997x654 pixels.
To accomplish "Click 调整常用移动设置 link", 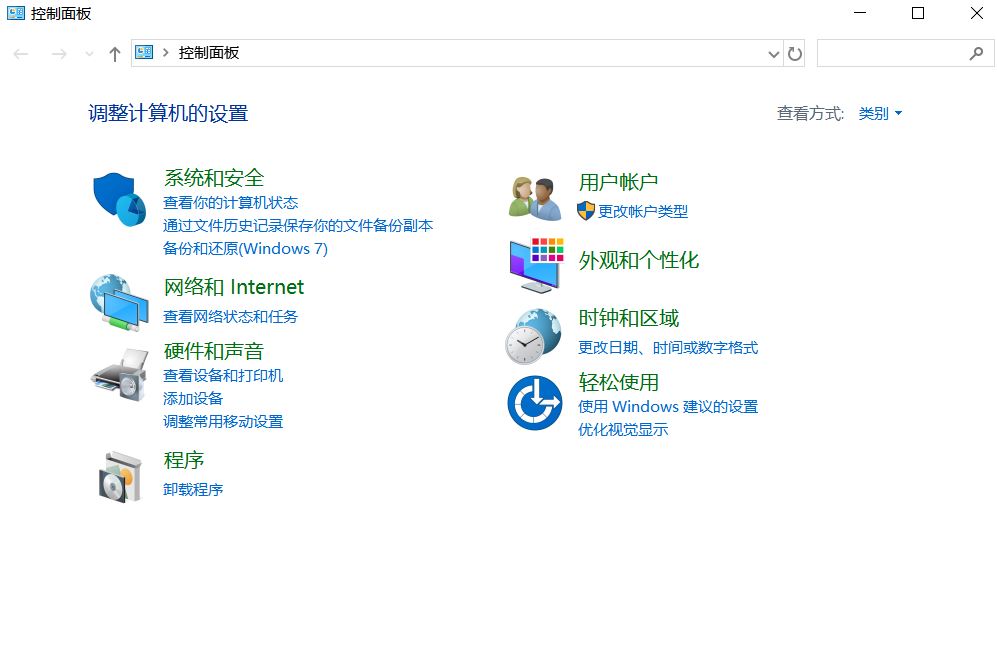I will pos(223,421).
